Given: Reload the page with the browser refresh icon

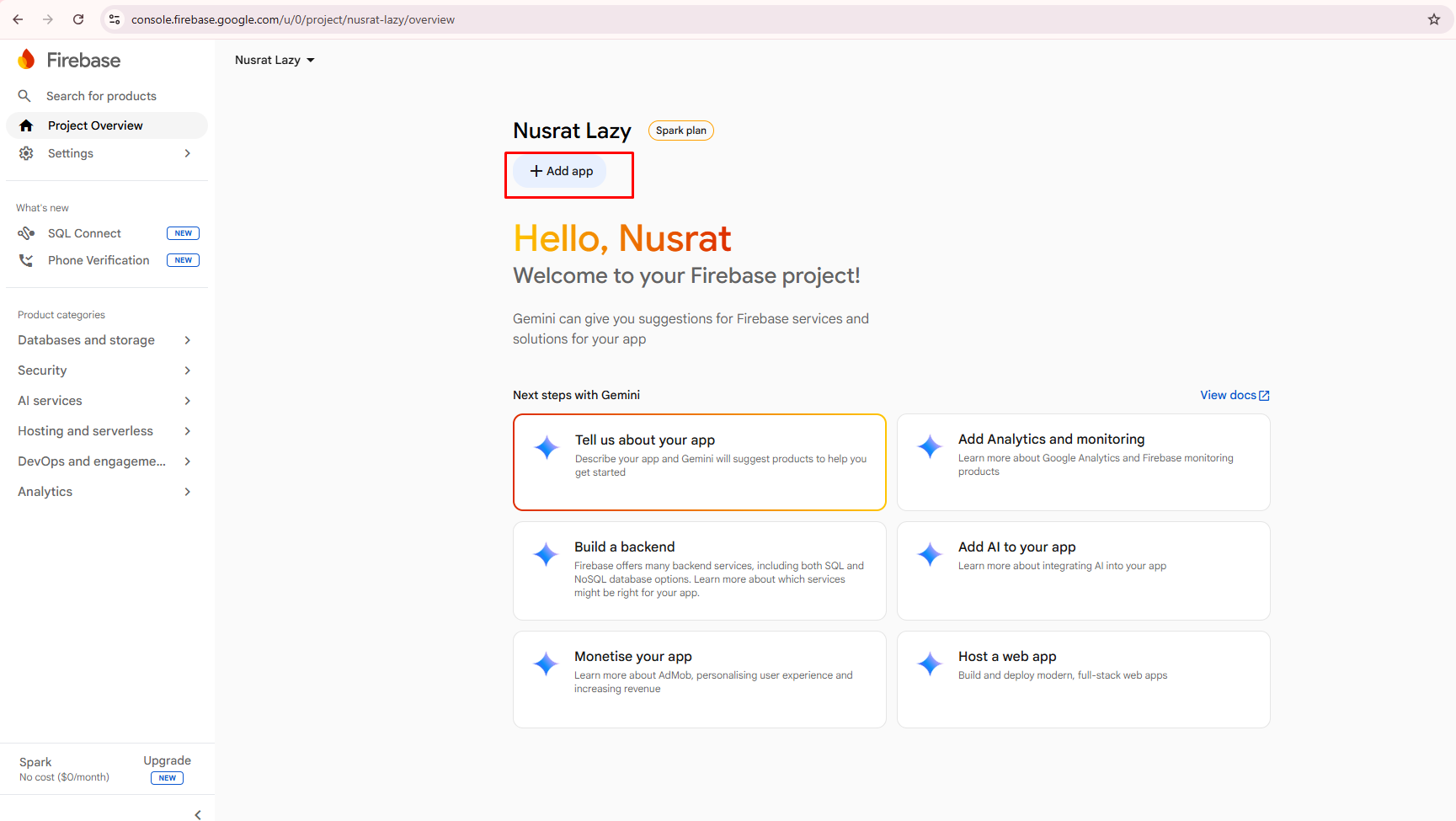Looking at the screenshot, I should (x=78, y=19).
